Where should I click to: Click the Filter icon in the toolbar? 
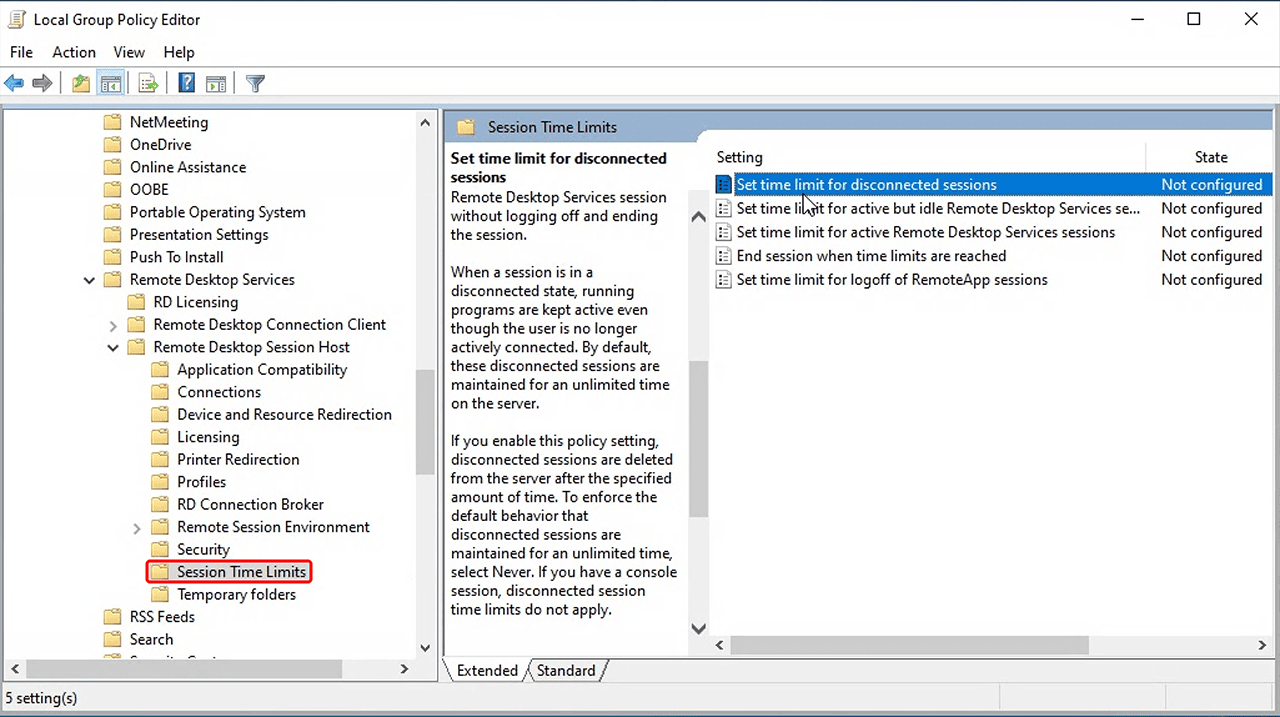254,83
